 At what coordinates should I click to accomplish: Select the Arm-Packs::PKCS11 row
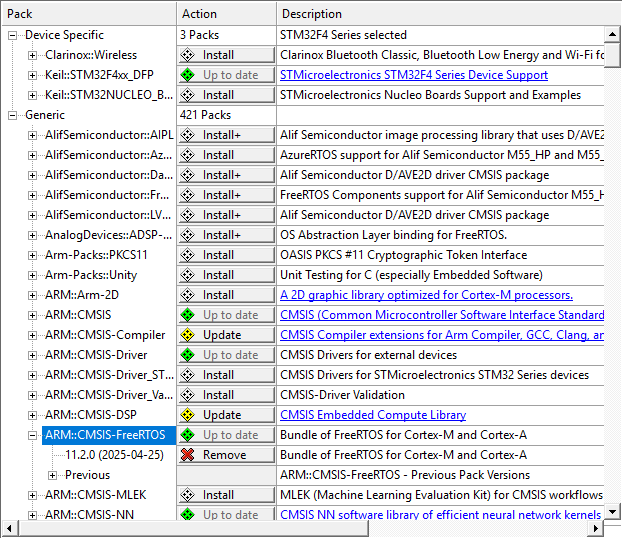tap(96, 255)
